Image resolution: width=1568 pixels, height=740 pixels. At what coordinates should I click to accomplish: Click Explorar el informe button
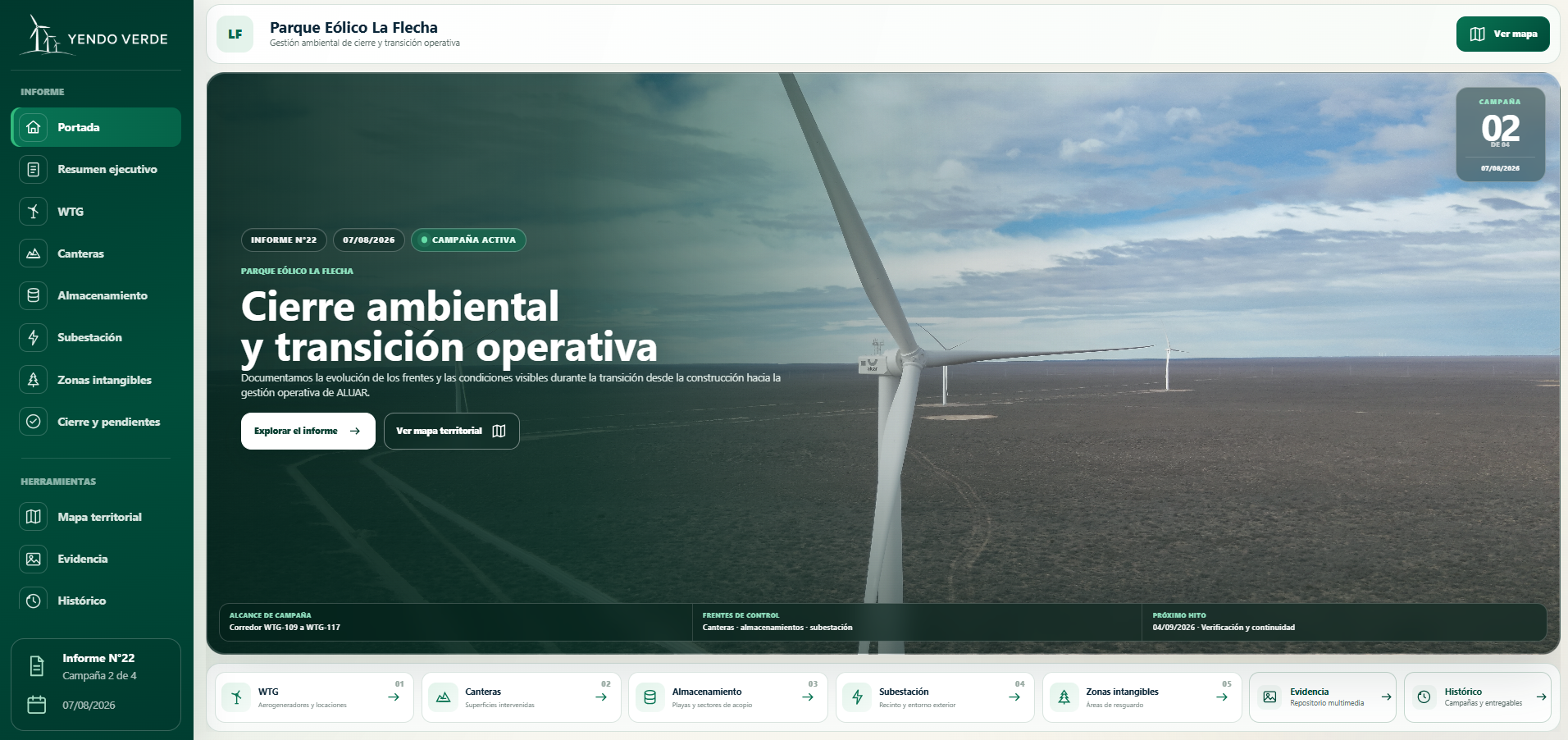coord(308,431)
